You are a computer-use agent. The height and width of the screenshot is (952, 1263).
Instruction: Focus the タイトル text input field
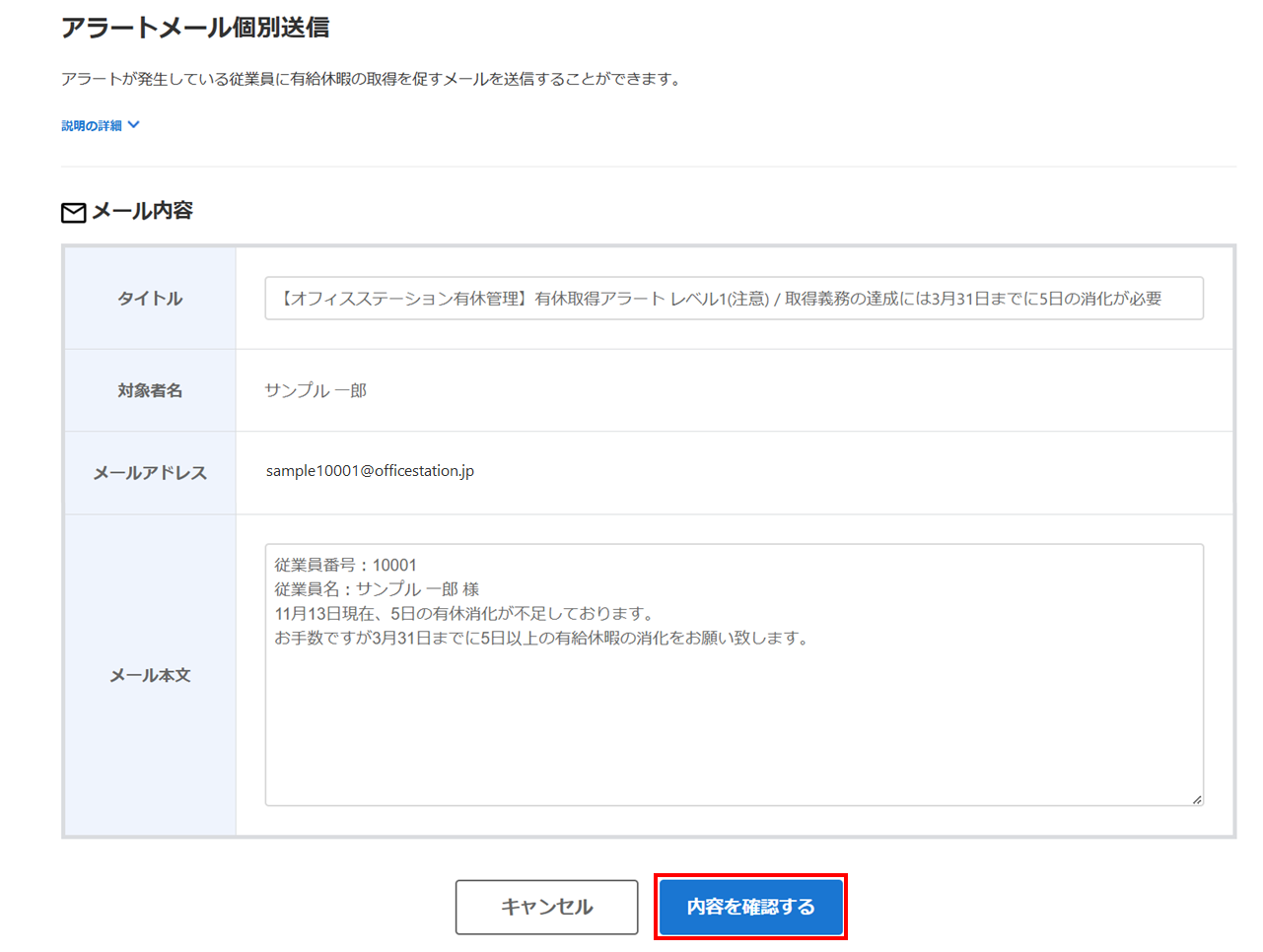click(734, 299)
